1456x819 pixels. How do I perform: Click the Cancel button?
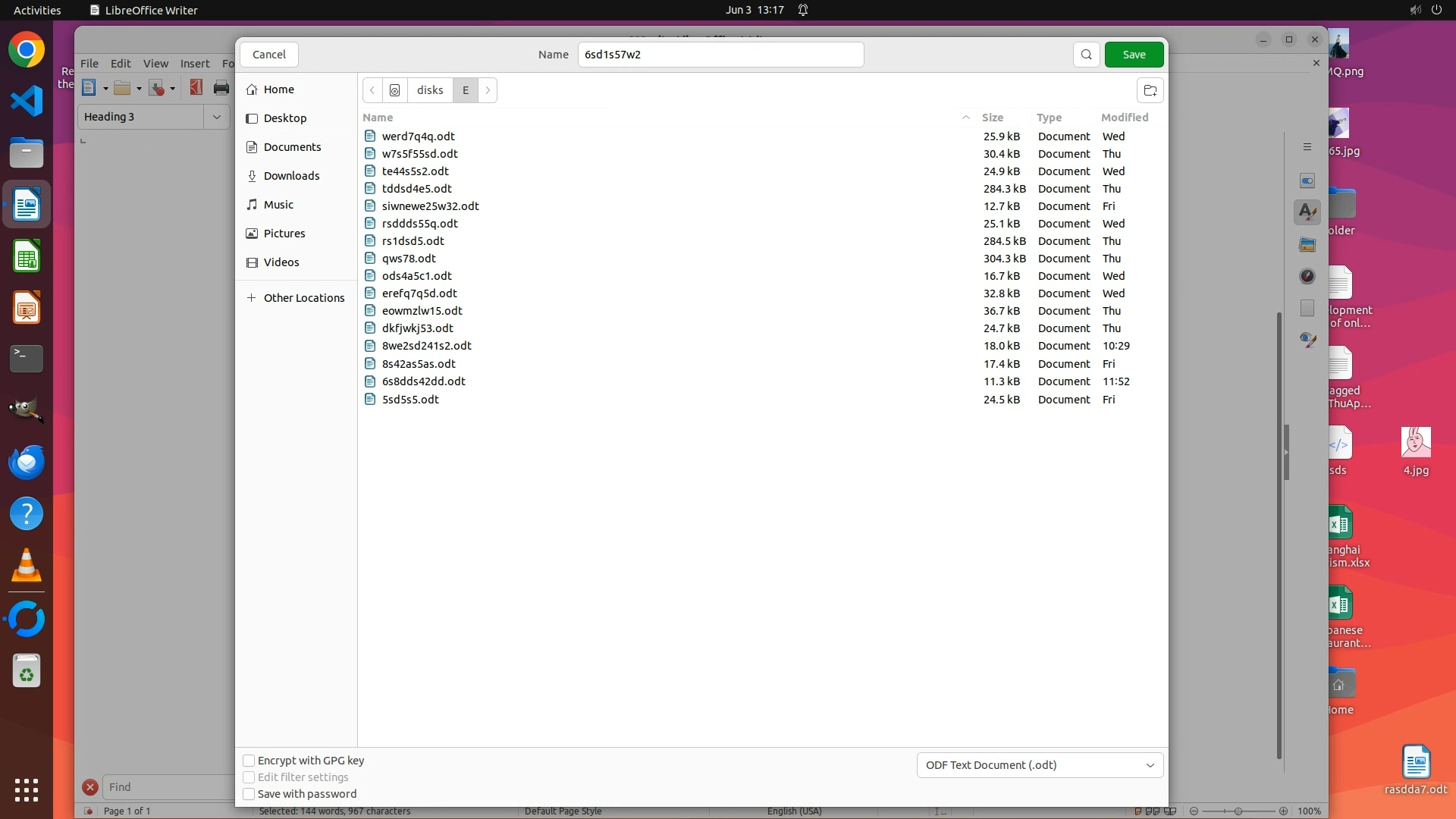pos(268,55)
